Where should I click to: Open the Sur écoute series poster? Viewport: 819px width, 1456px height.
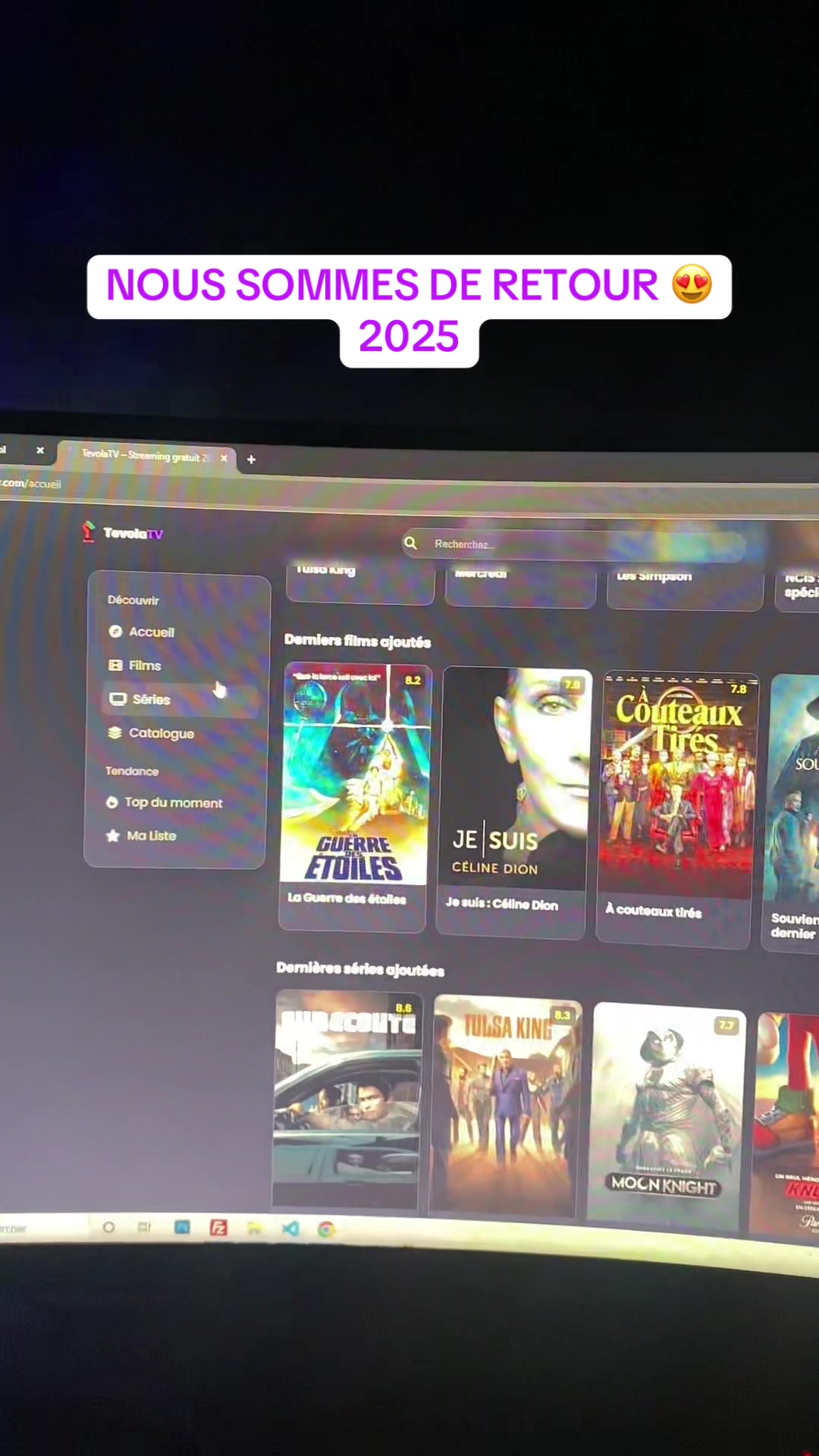[x=347, y=1098]
